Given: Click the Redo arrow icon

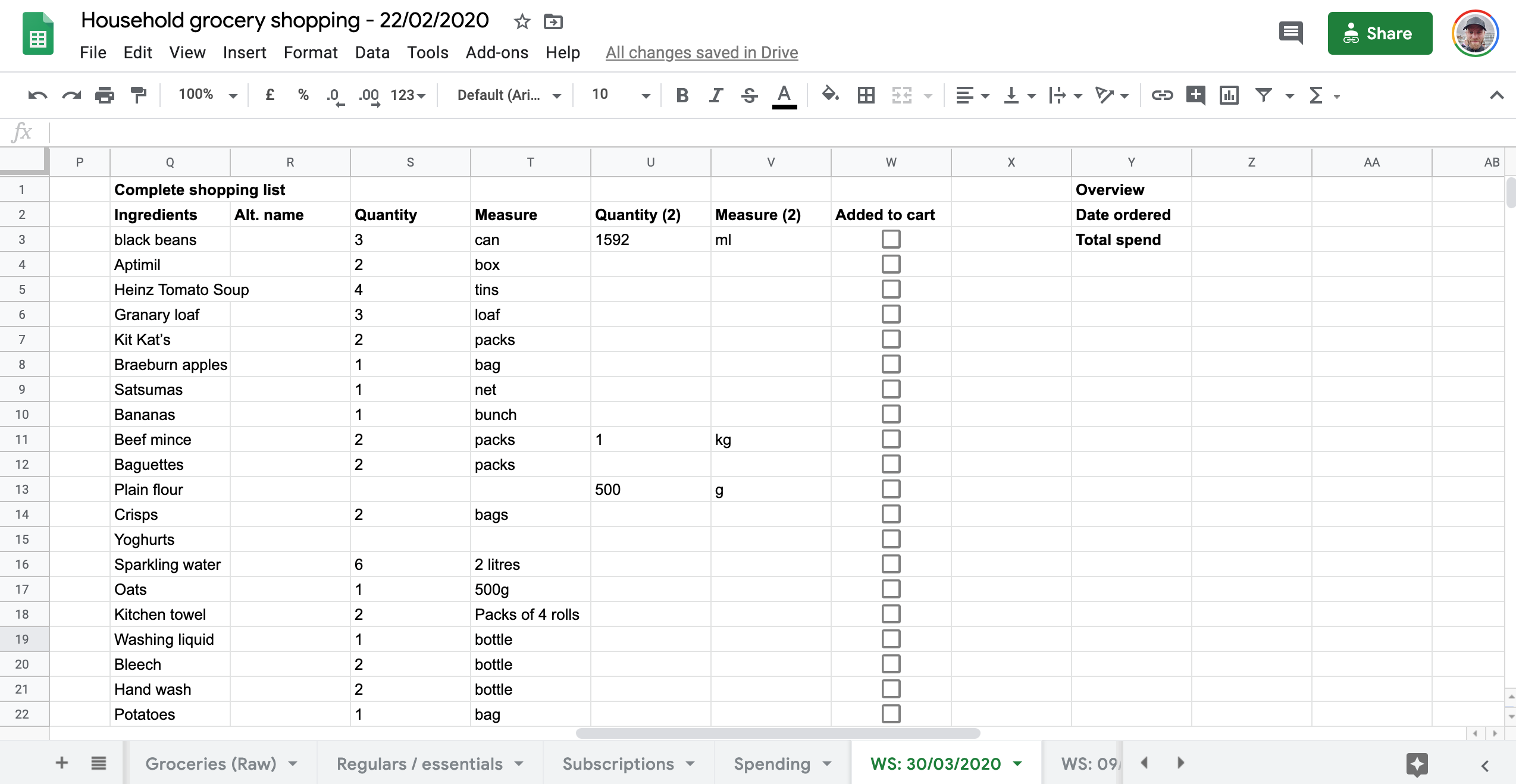Looking at the screenshot, I should (x=71, y=95).
